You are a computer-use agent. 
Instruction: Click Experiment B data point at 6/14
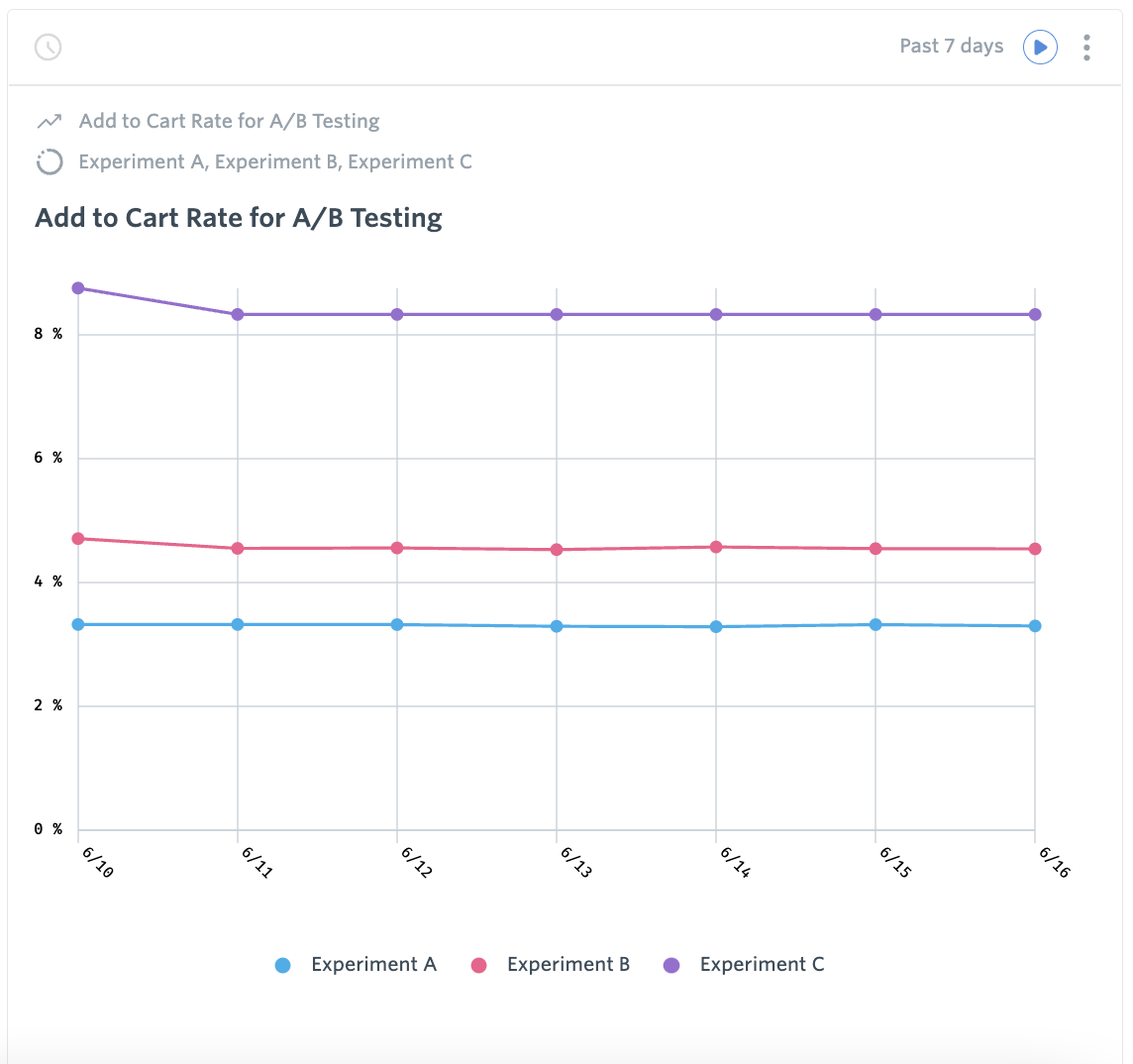pyautogui.click(x=716, y=547)
